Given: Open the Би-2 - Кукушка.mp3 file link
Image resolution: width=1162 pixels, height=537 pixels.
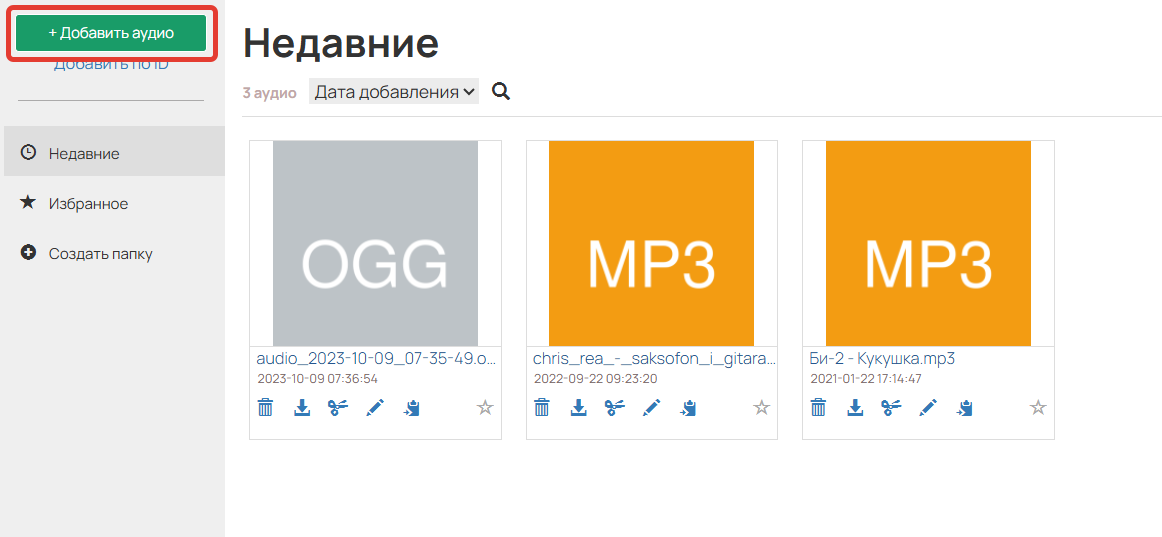Looking at the screenshot, I should coord(882,359).
